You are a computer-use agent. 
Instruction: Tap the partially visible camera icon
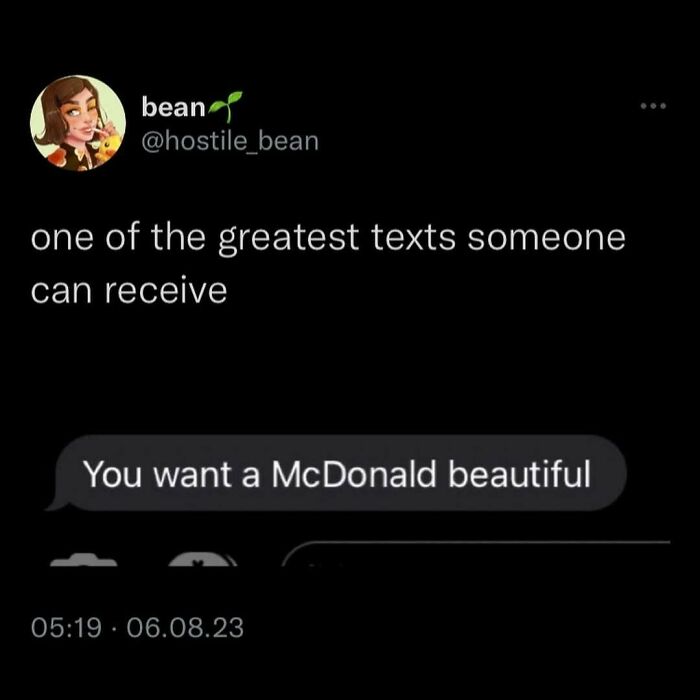83,560
